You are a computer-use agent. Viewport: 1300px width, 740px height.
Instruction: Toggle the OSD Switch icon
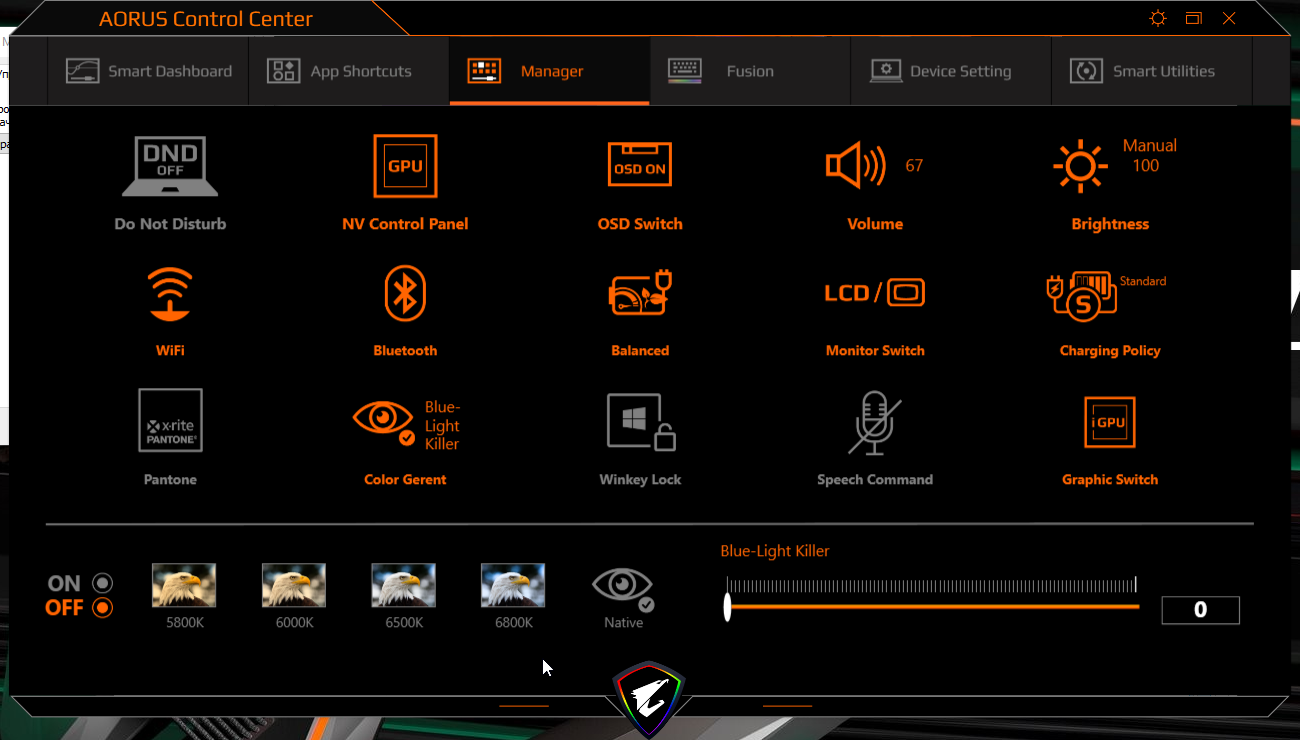pyautogui.click(x=640, y=163)
